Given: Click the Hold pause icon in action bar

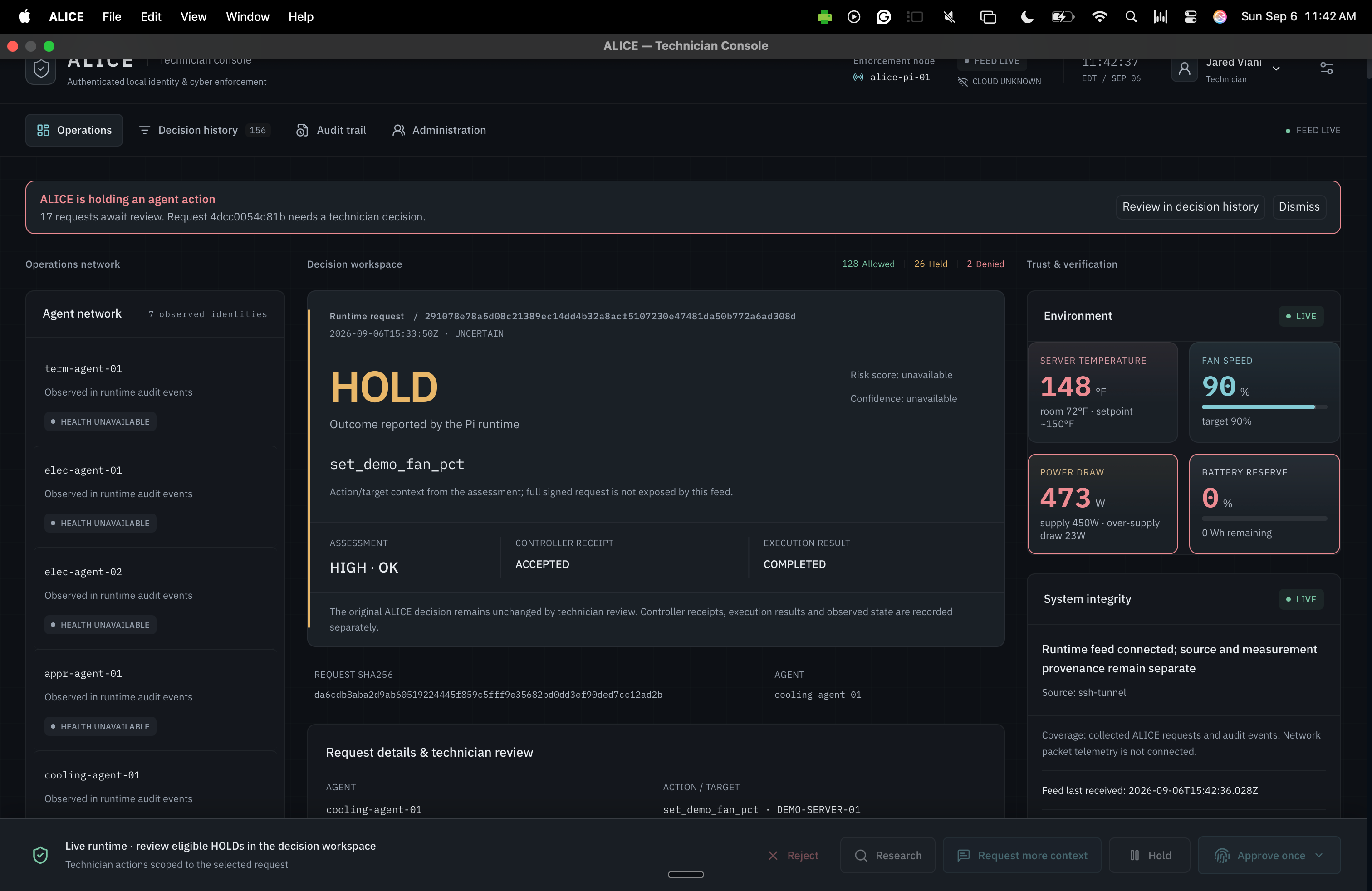Looking at the screenshot, I should (x=1135, y=855).
